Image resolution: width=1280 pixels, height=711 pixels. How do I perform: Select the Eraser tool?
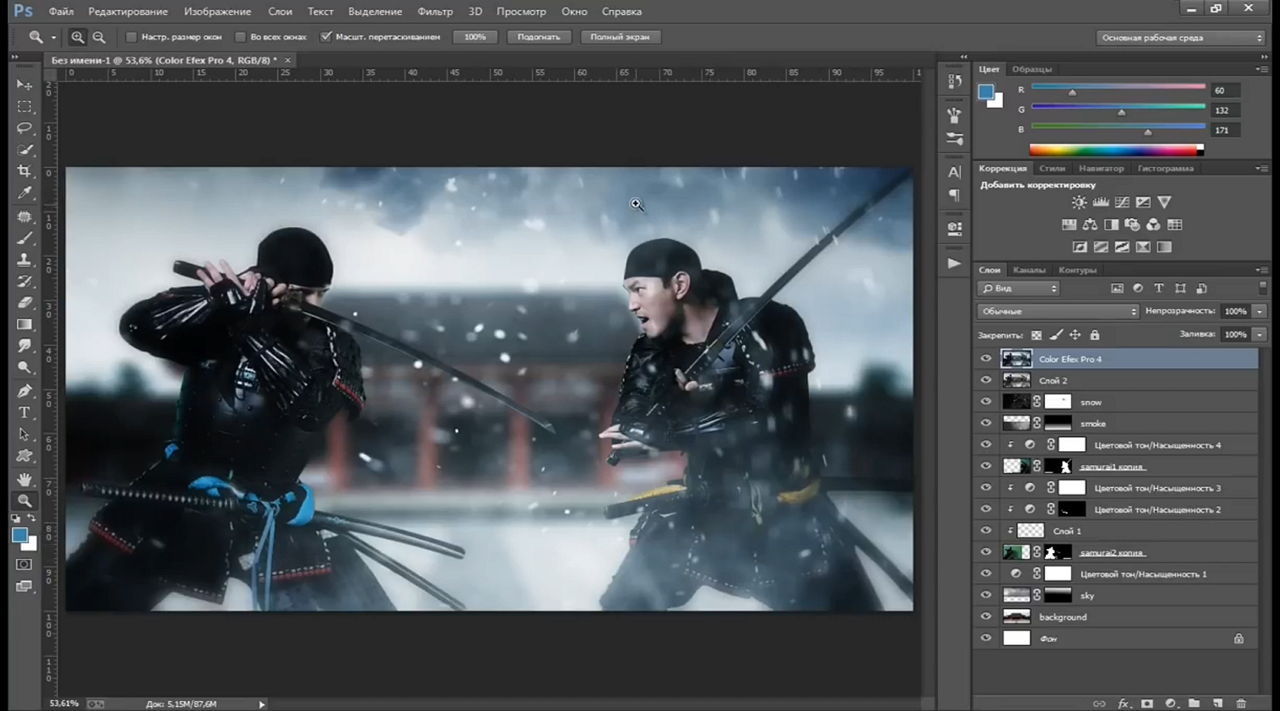tap(25, 303)
